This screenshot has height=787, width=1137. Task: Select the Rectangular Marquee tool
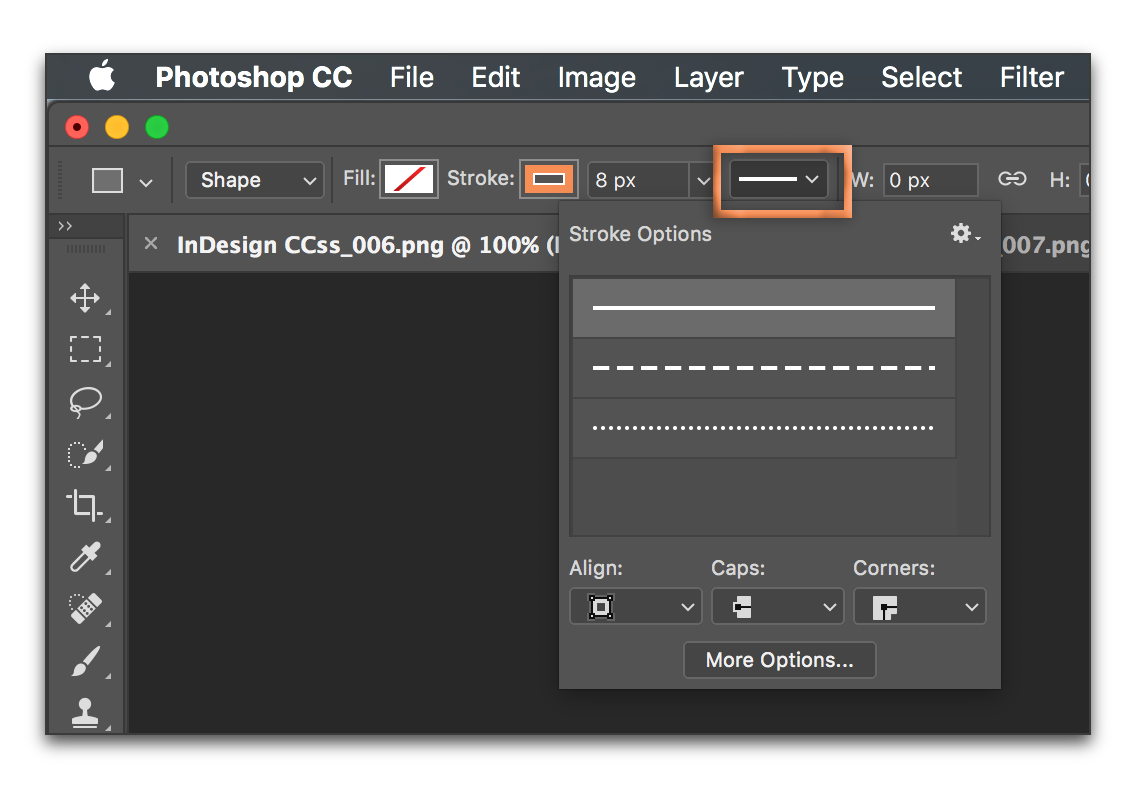(x=85, y=349)
